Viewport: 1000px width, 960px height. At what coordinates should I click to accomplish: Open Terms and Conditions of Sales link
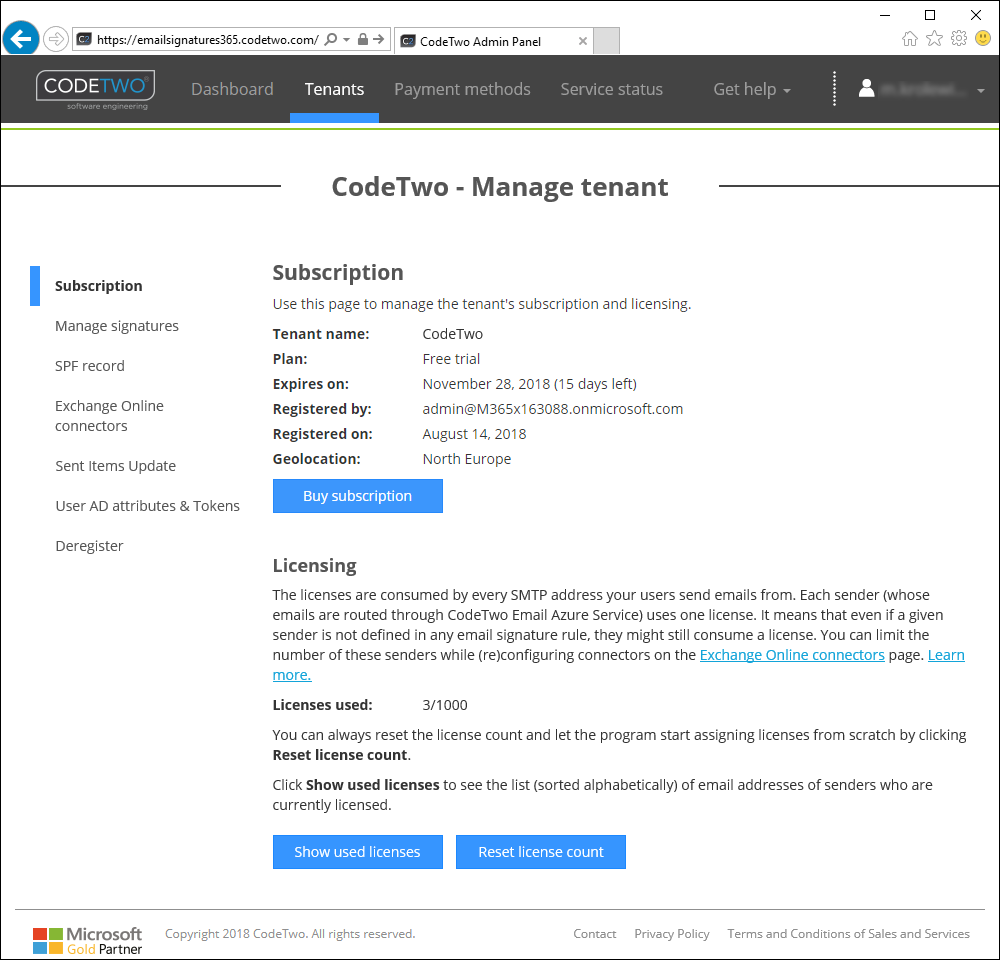[x=848, y=934]
